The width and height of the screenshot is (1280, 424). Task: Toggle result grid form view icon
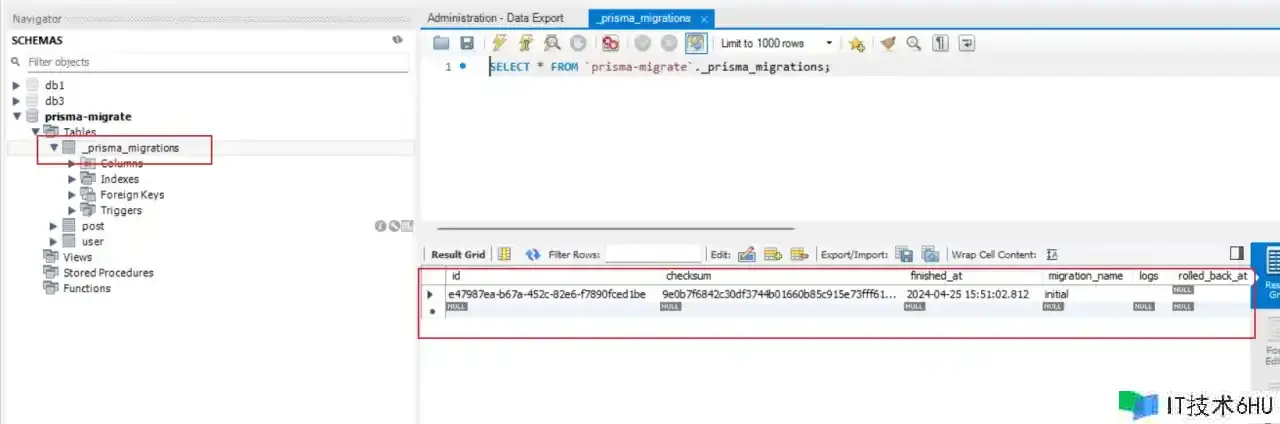(x=505, y=255)
